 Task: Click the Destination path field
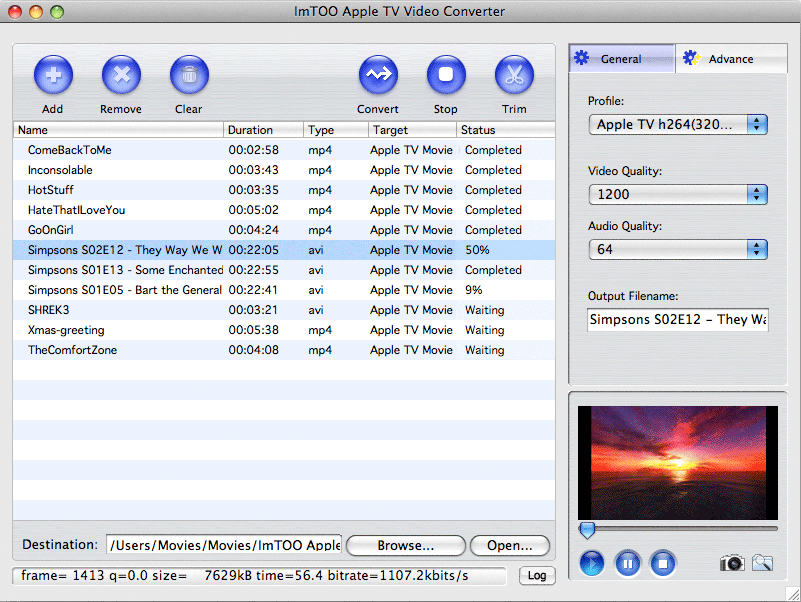(224, 545)
